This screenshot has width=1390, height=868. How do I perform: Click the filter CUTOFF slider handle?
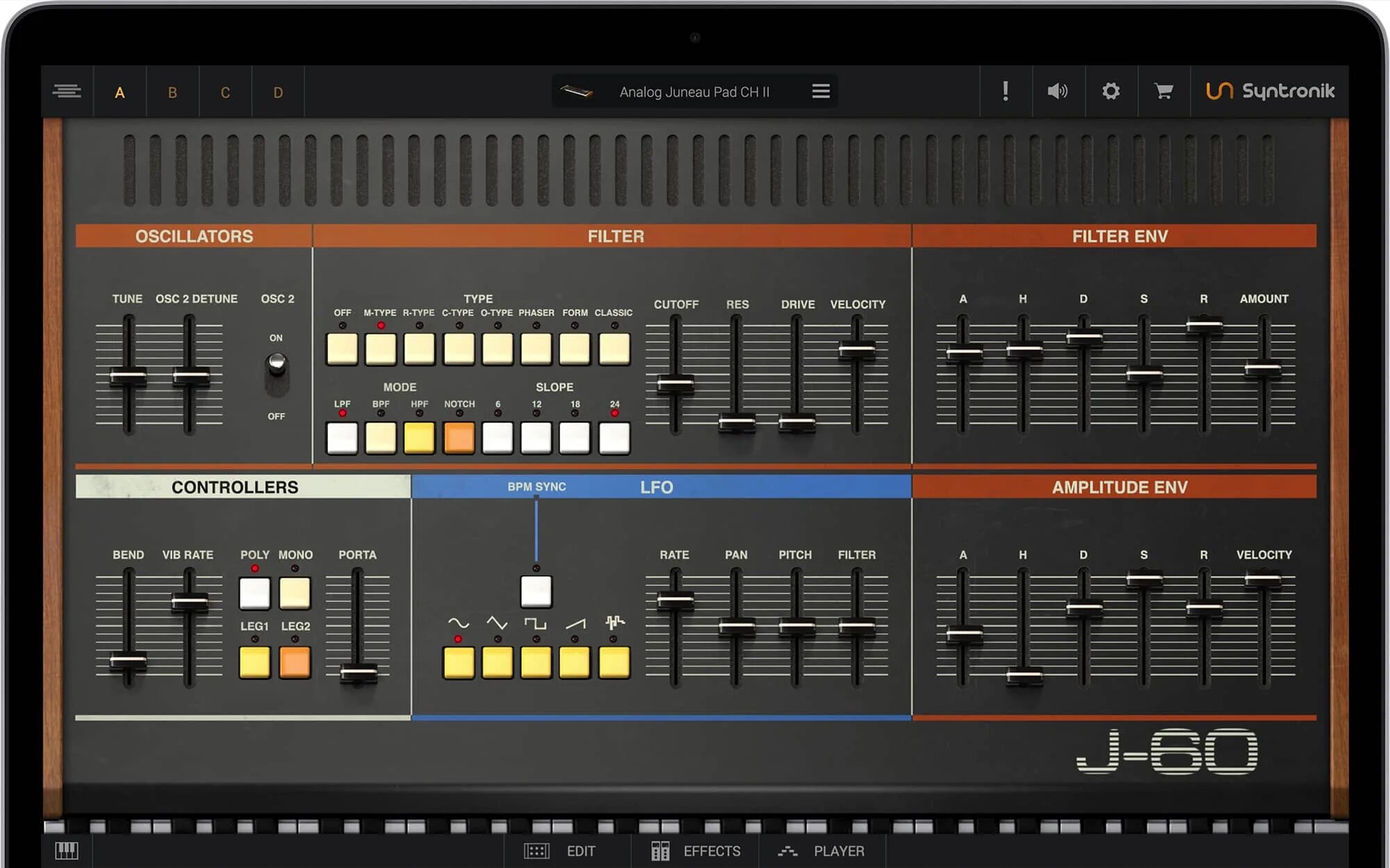coord(675,384)
